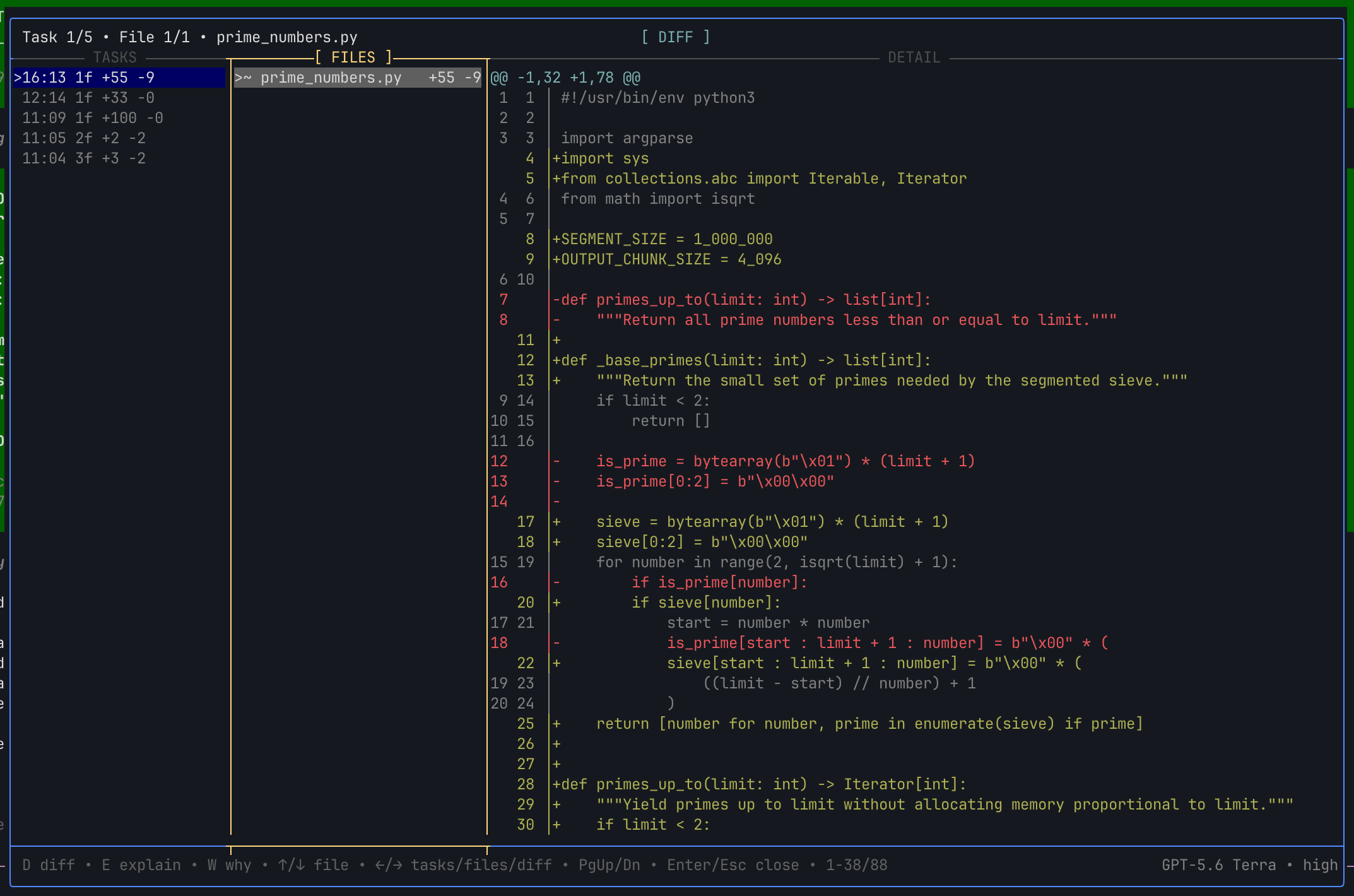1354x896 pixels.
Task: Select task row 11:05 2f +2 -2
Action: (84, 138)
